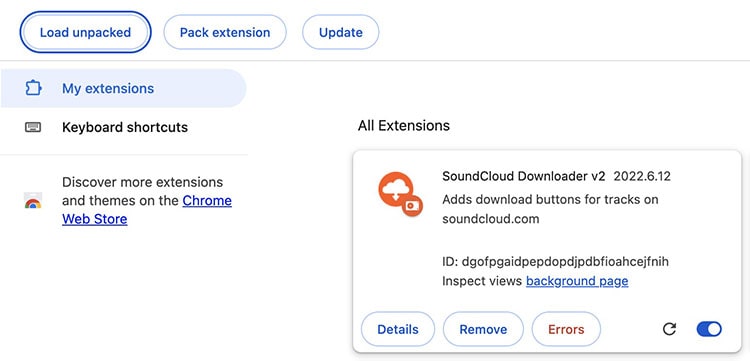Click the My extensions puzzle icon

tap(33, 88)
